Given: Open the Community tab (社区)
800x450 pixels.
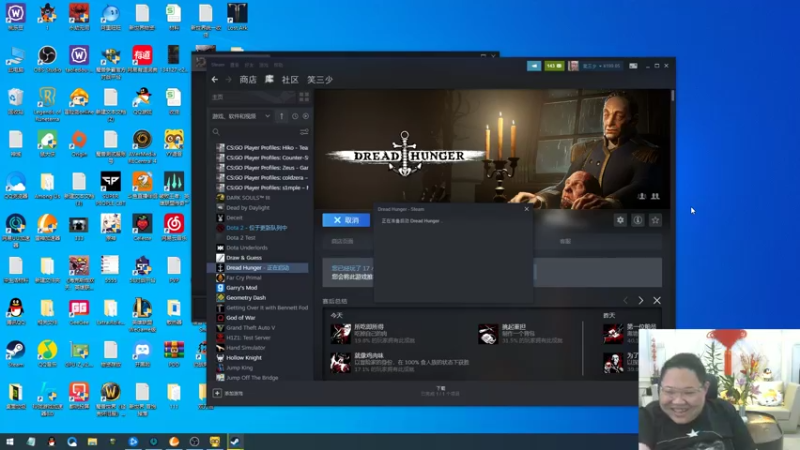Looking at the screenshot, I should tap(290, 80).
